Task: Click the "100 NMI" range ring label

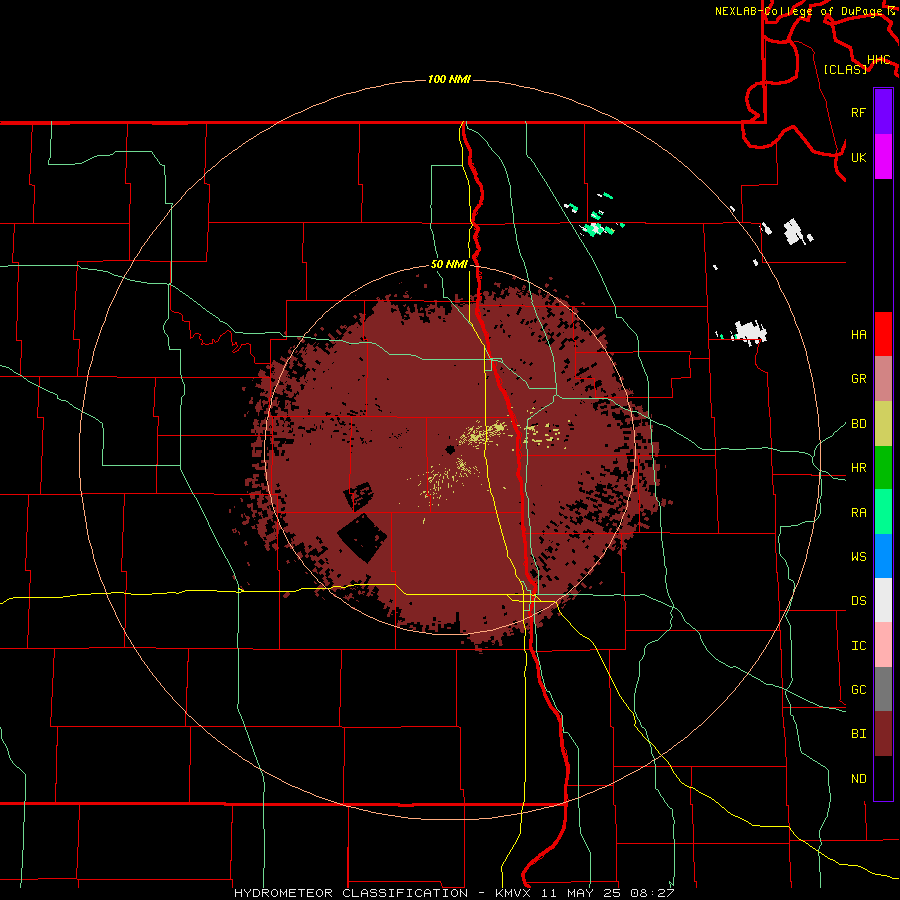Action: click(x=449, y=79)
